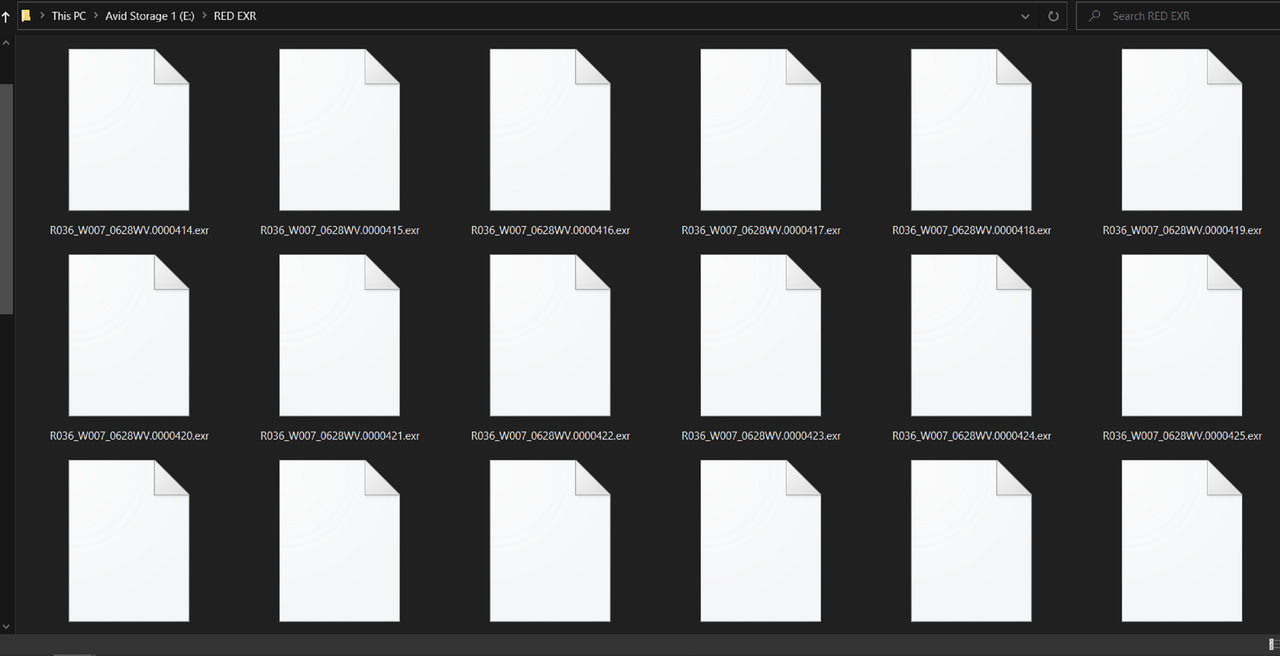Click the vertical scrollbar thumb
This screenshot has width=1280, height=656.
click(x=6, y=198)
